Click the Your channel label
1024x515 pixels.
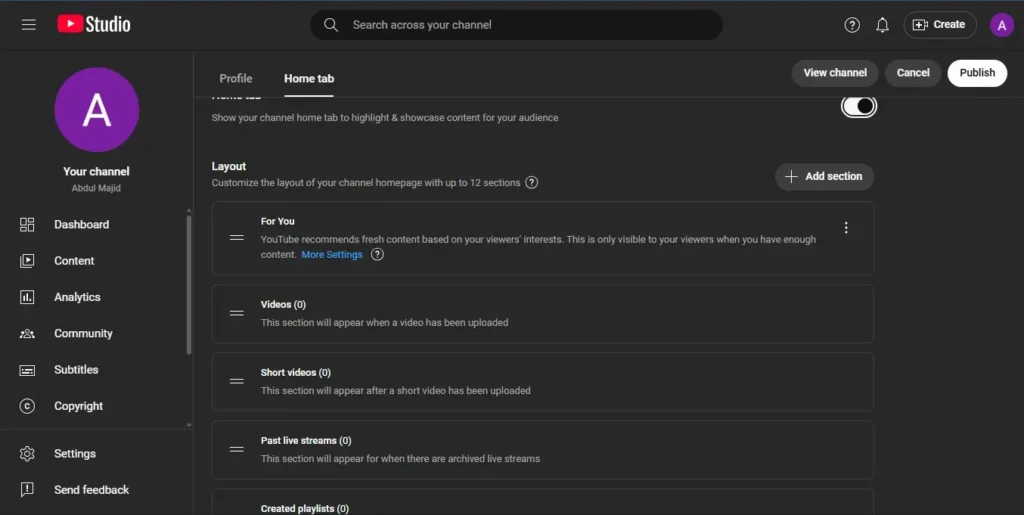[96, 172]
